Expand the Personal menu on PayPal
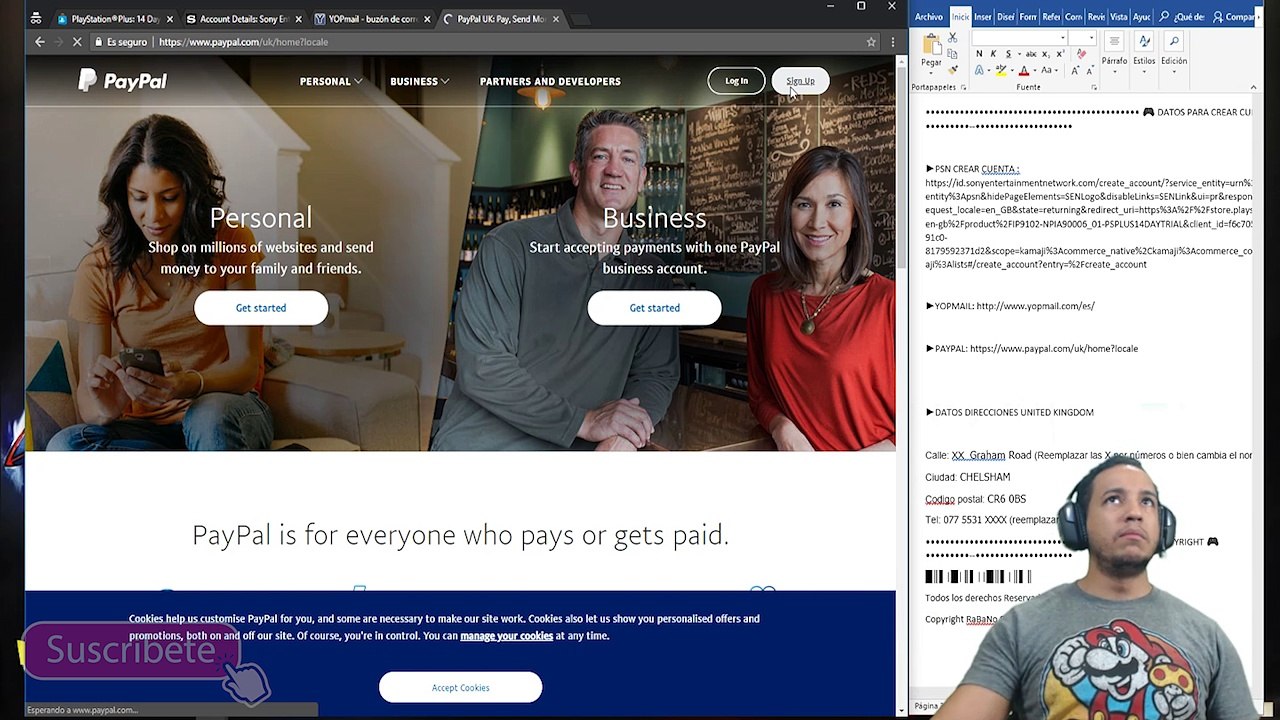The height and width of the screenshot is (720, 1280). (x=331, y=81)
